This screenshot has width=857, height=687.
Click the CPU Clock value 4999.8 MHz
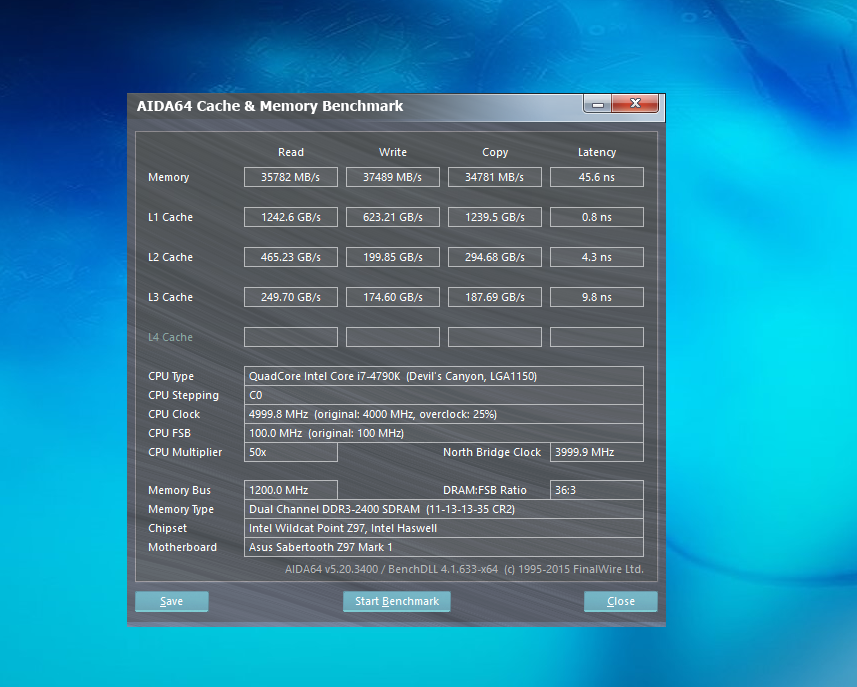[x=444, y=414]
